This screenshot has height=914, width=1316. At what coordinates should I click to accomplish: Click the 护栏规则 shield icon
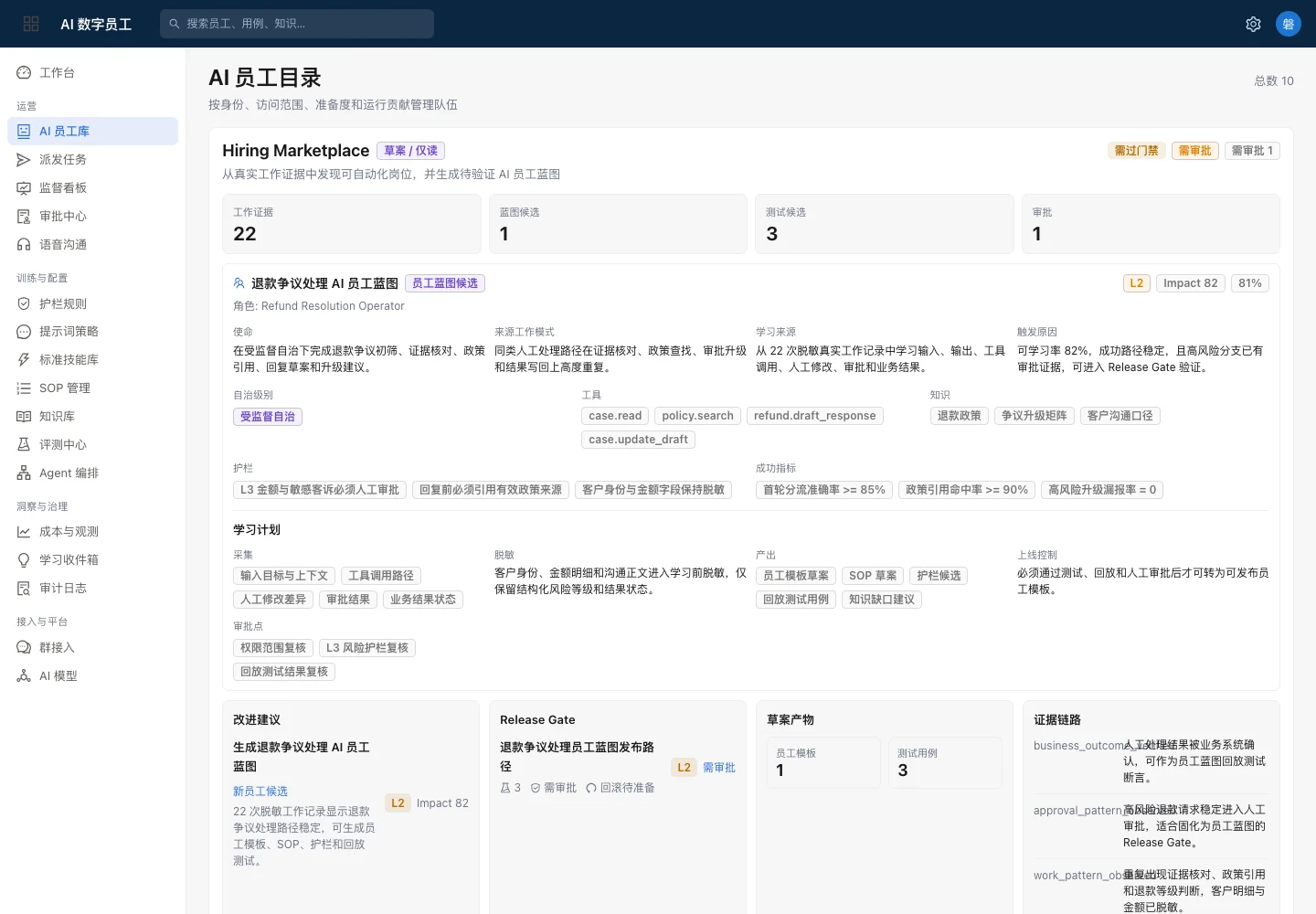coord(24,303)
